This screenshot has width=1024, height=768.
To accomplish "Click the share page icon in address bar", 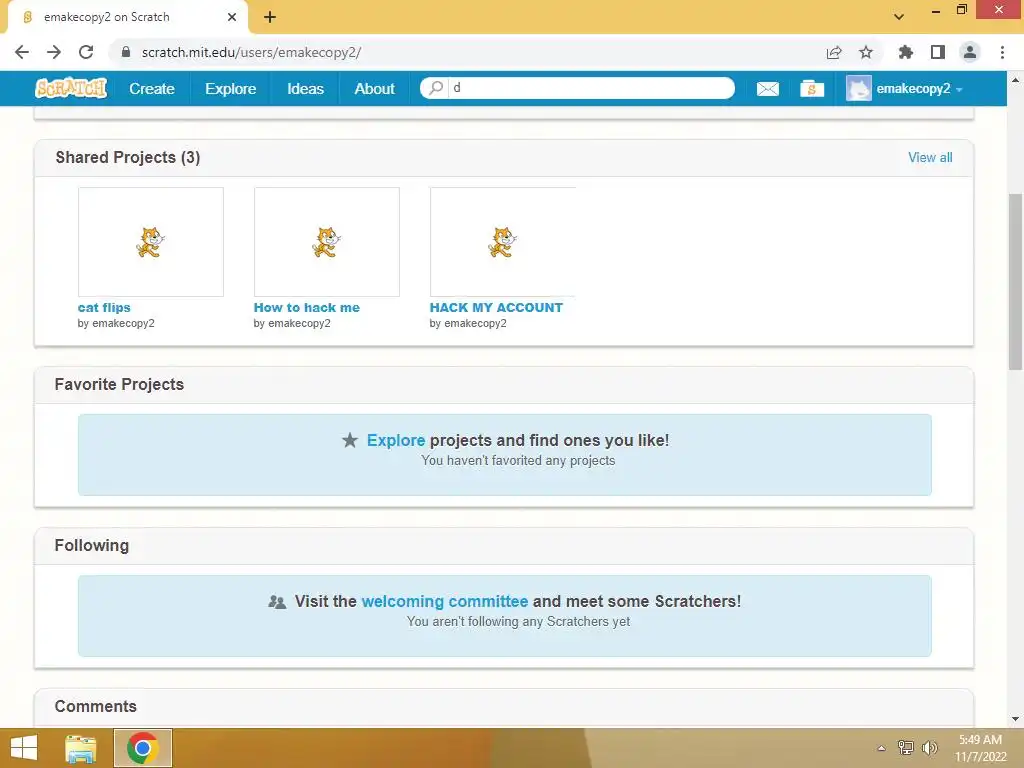I will click(x=834, y=52).
